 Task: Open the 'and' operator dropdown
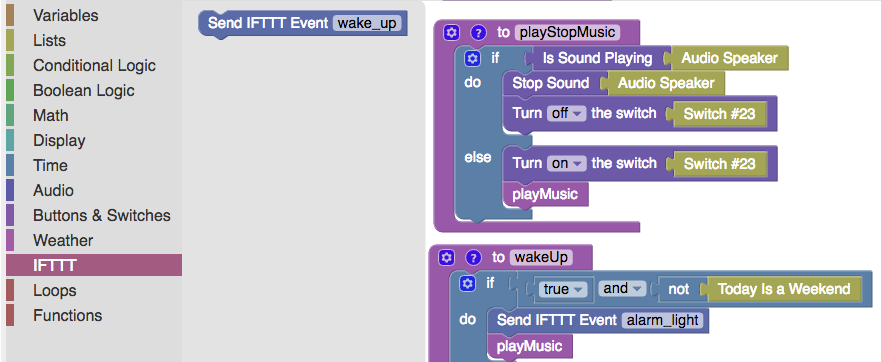[x=621, y=289]
